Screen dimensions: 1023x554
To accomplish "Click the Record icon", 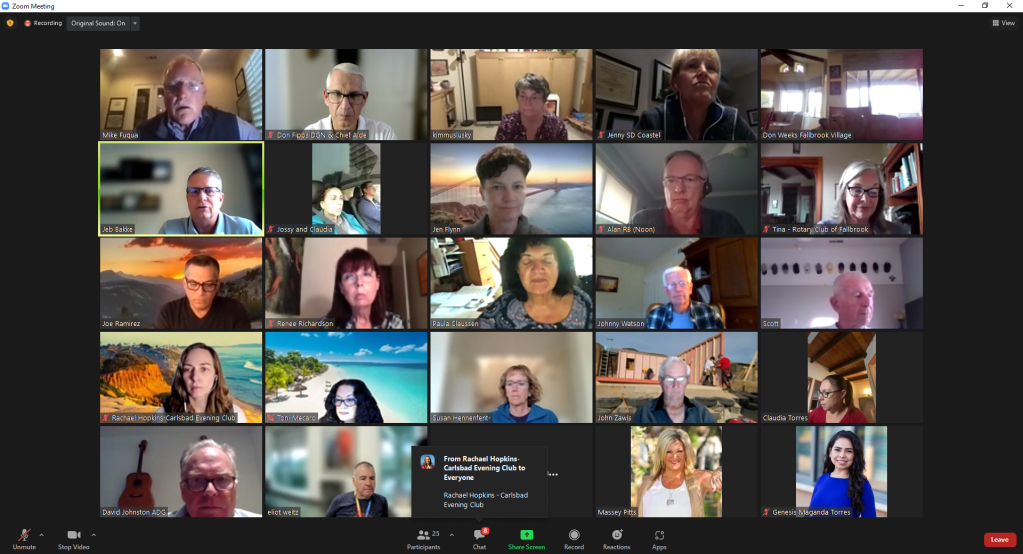I will pos(574,539).
